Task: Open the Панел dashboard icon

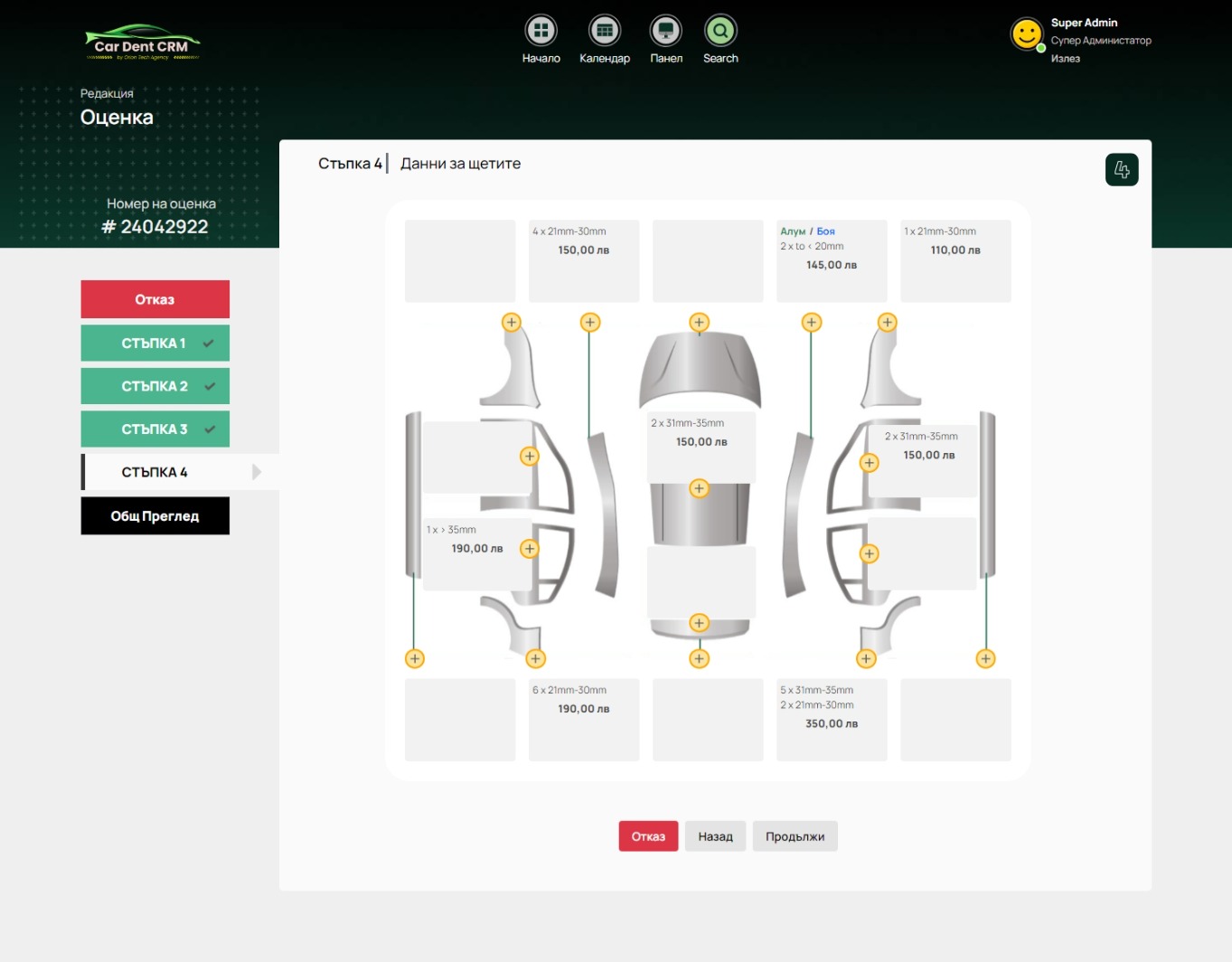Action: coord(666,31)
